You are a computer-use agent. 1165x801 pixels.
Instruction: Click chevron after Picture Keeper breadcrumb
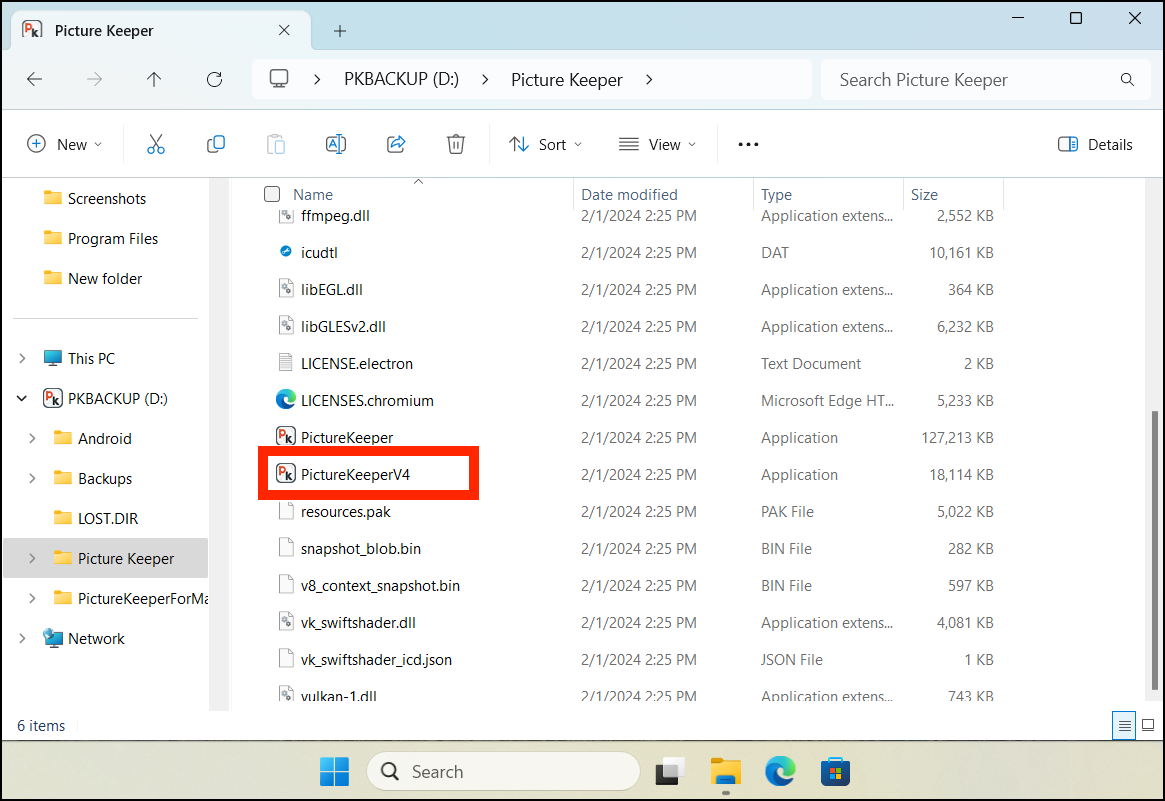649,80
